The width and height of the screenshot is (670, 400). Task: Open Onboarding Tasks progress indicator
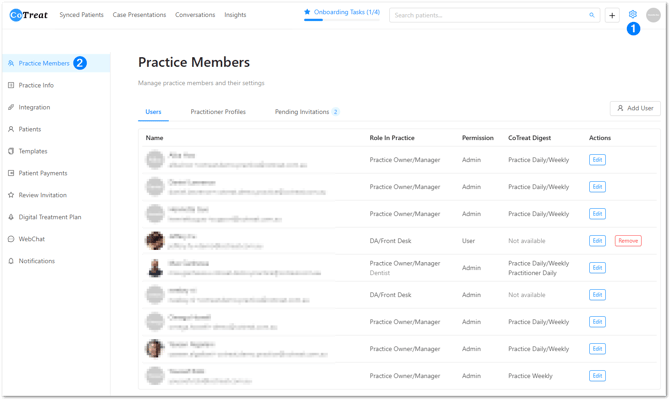point(342,12)
